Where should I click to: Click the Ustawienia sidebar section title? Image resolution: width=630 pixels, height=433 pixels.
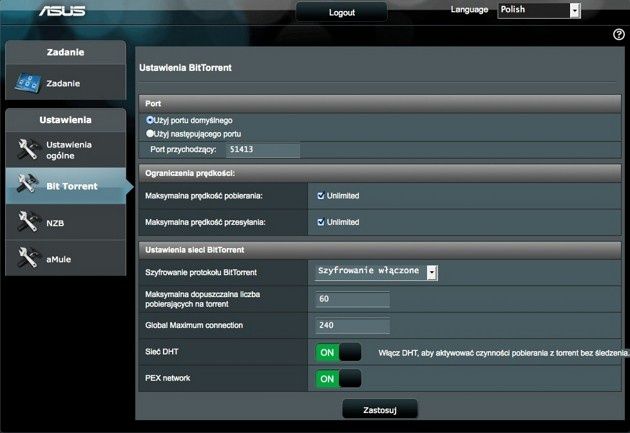click(x=65, y=120)
